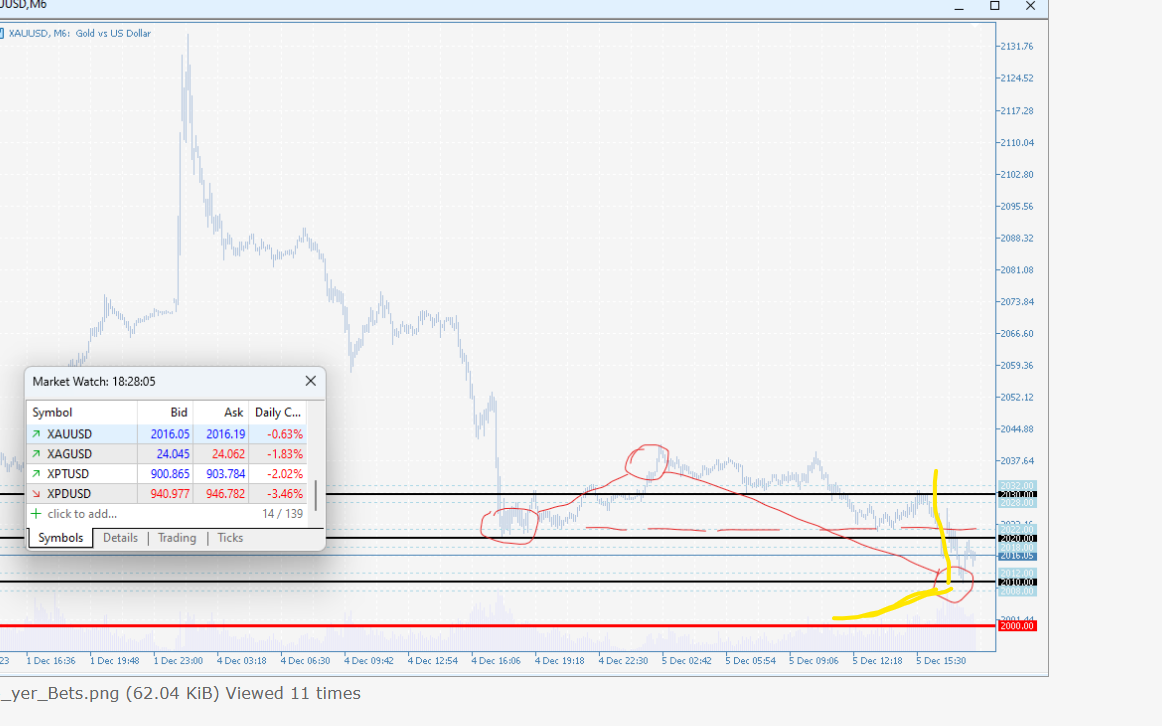Click the 2032.00 light-blue price label

pos(1017,486)
